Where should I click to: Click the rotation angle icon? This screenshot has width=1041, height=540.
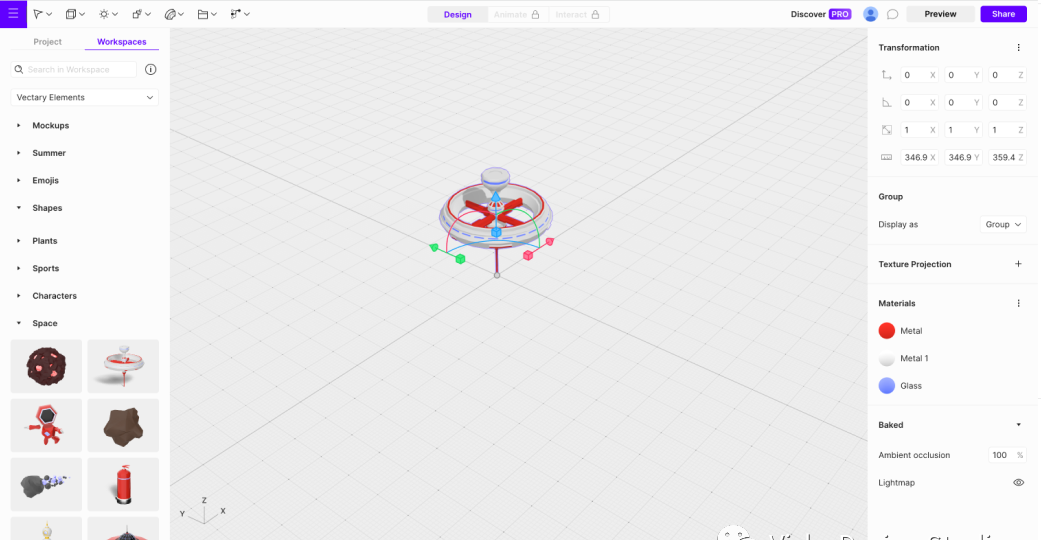[886, 102]
